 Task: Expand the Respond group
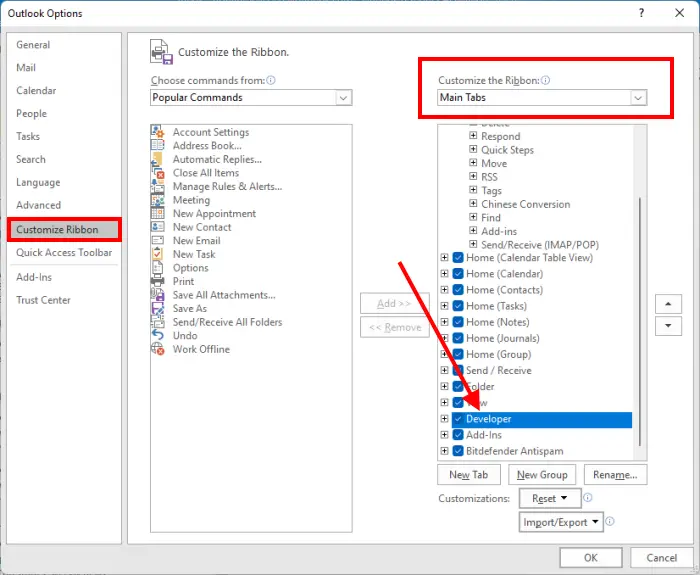473,135
